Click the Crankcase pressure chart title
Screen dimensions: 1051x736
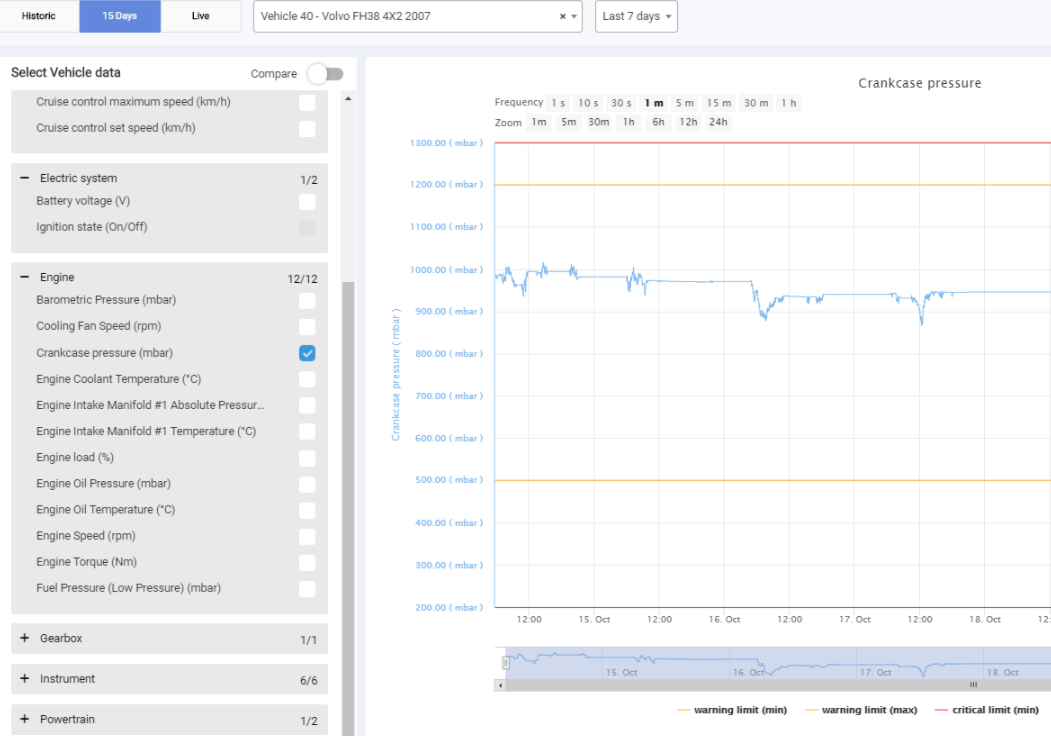pos(920,83)
